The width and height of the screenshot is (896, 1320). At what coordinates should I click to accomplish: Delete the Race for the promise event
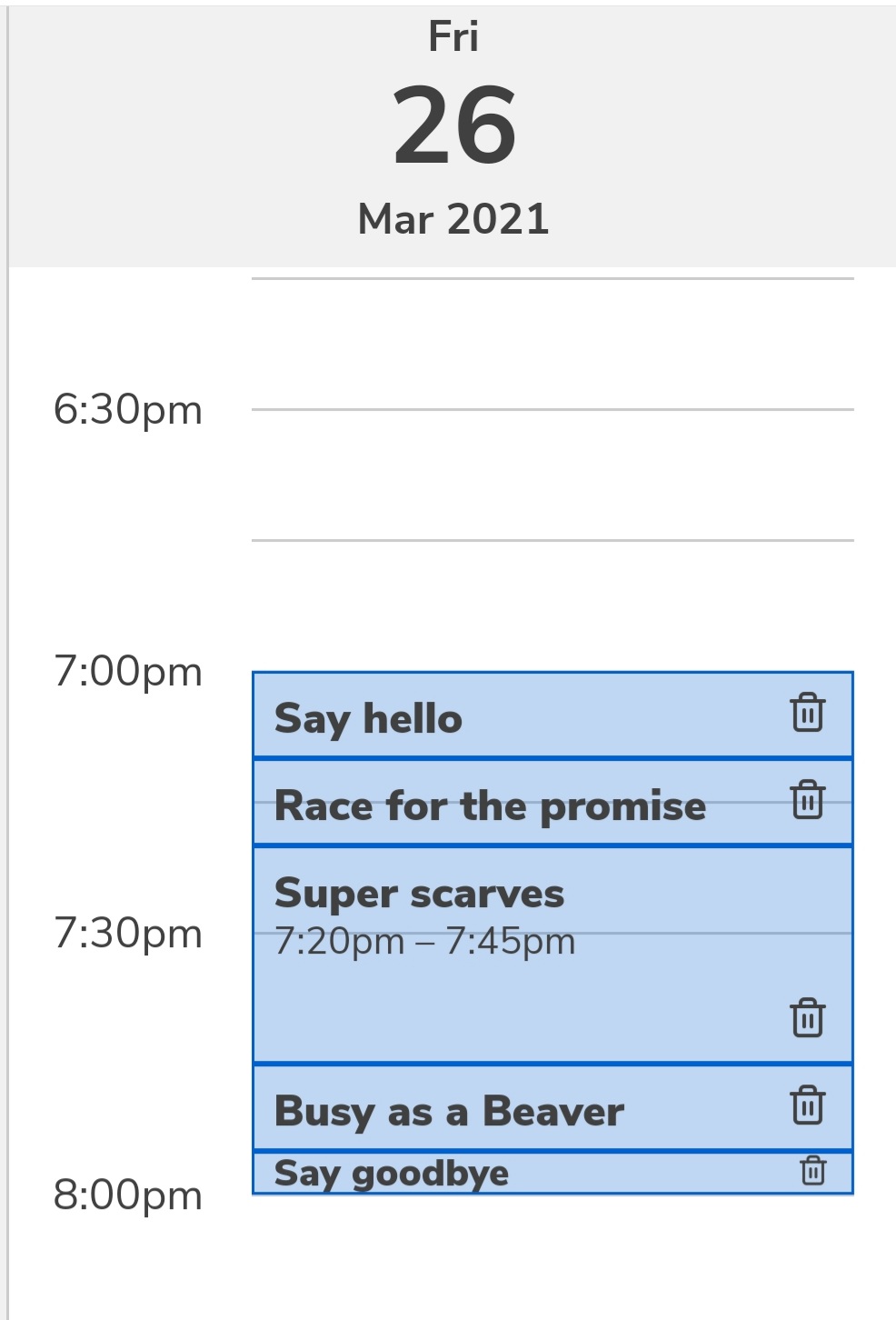click(807, 800)
